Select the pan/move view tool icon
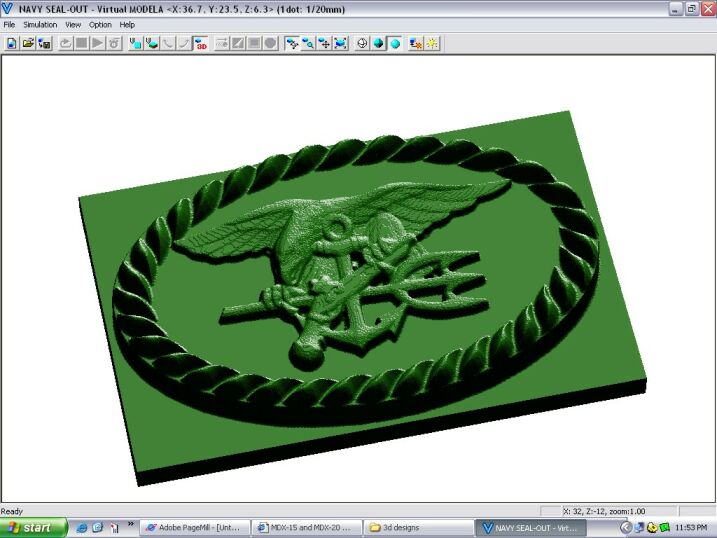717x538 pixels. 324,43
